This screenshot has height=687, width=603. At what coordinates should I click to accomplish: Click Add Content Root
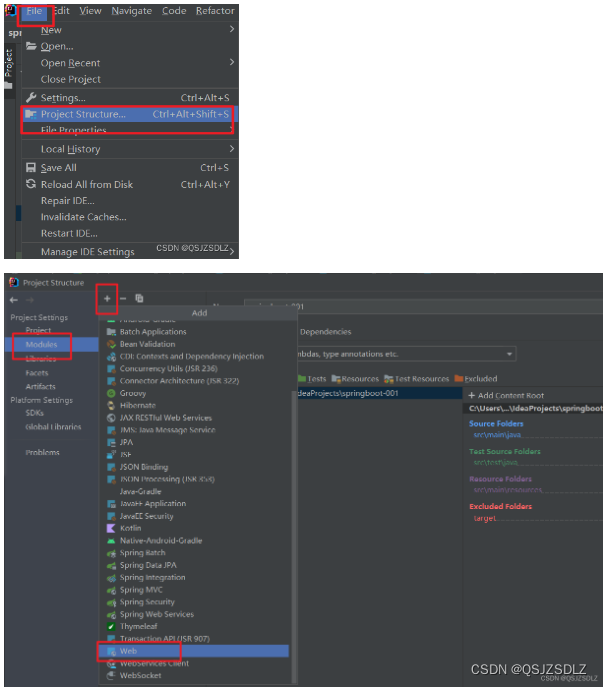pyautogui.click(x=506, y=395)
